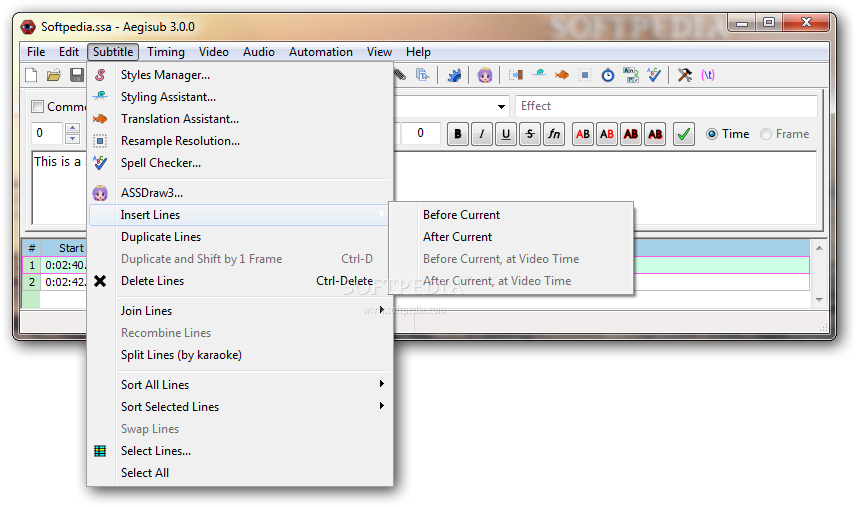Open the Timing Post-Processor clock icon
This screenshot has height=507, width=857.
(608, 75)
